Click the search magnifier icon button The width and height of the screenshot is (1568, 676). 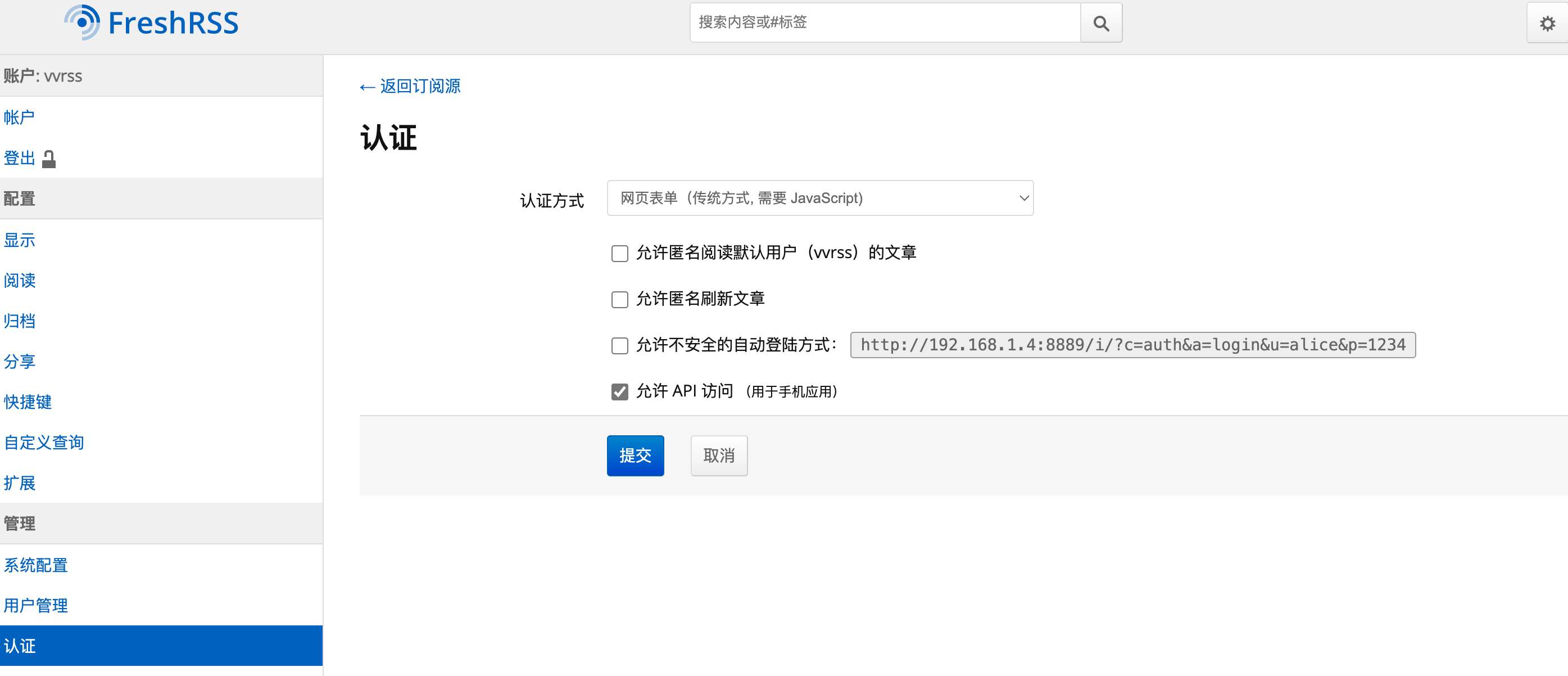click(1100, 23)
